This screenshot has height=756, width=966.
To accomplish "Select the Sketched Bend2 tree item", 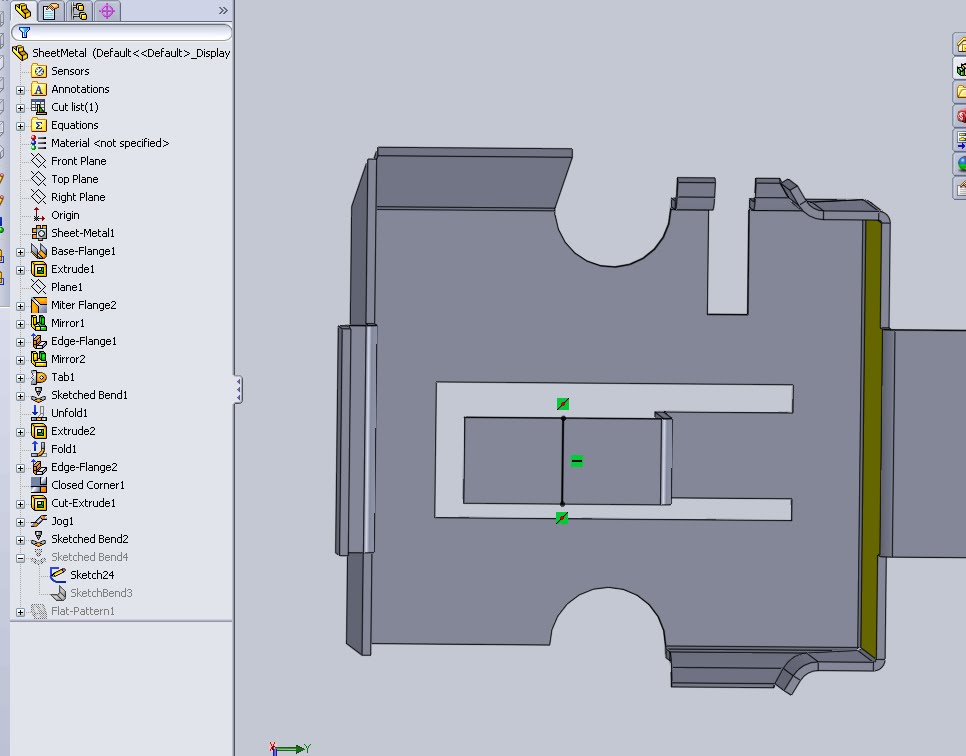I will point(89,539).
